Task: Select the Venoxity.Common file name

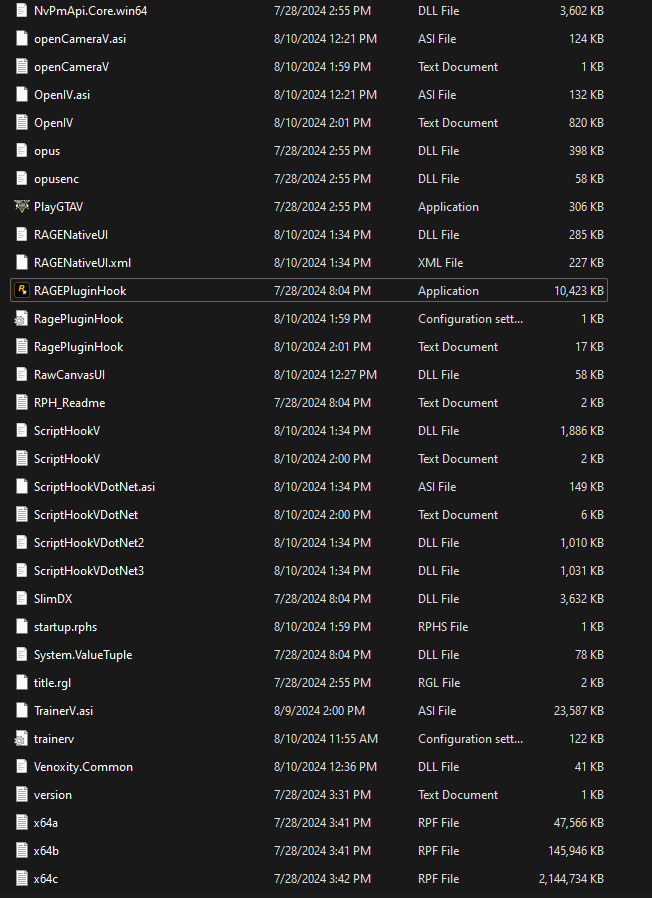Action: pyautogui.click(x=83, y=767)
